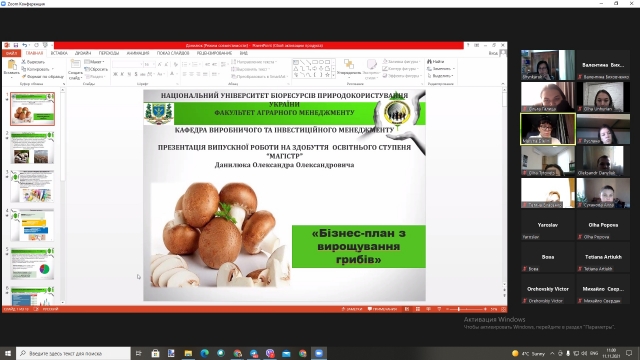Click the Reading view icon in status bar
Screen dimensions: 640x360
click(x=428, y=309)
